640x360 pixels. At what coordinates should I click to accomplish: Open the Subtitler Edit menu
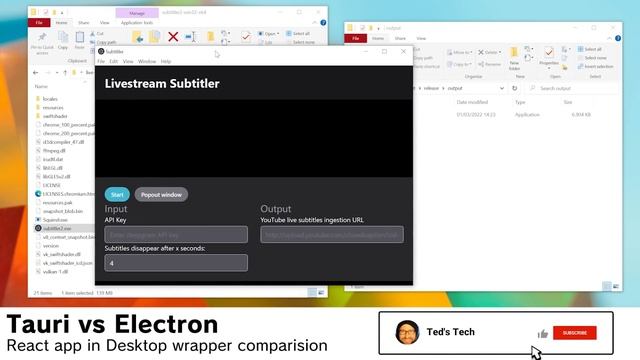tap(113, 61)
